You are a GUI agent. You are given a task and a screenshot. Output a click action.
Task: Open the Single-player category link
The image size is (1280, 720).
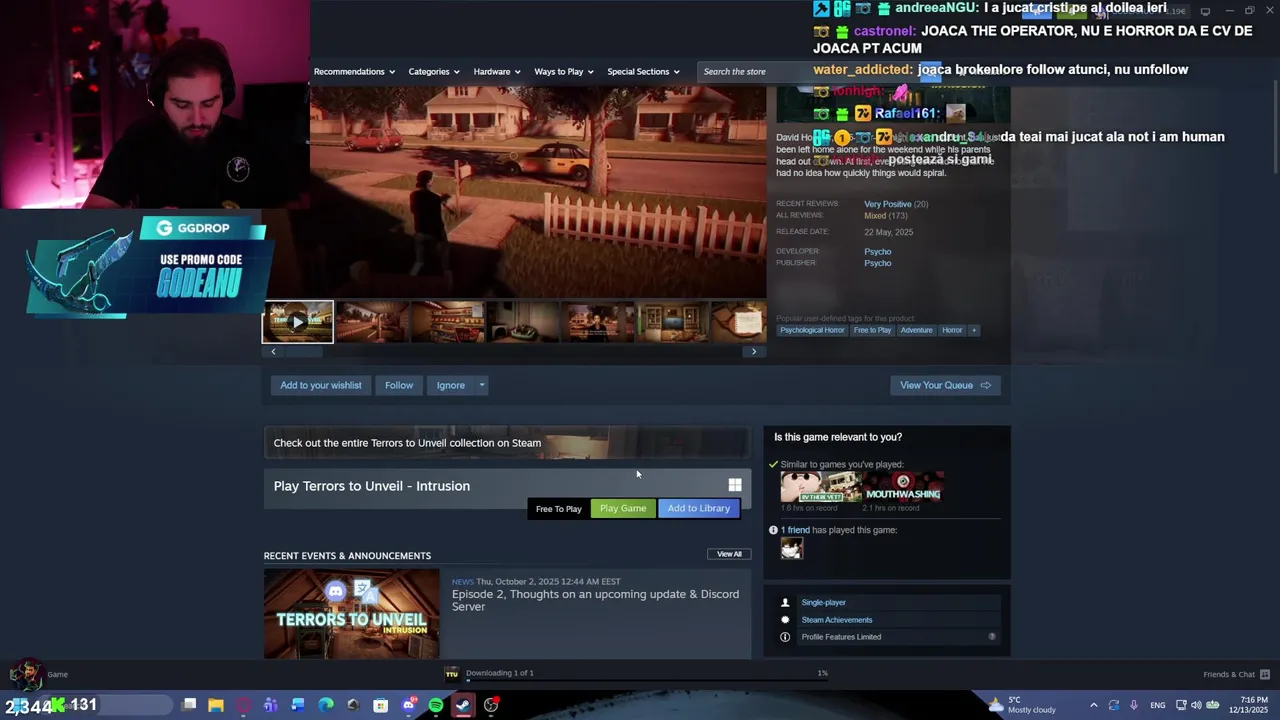823,602
